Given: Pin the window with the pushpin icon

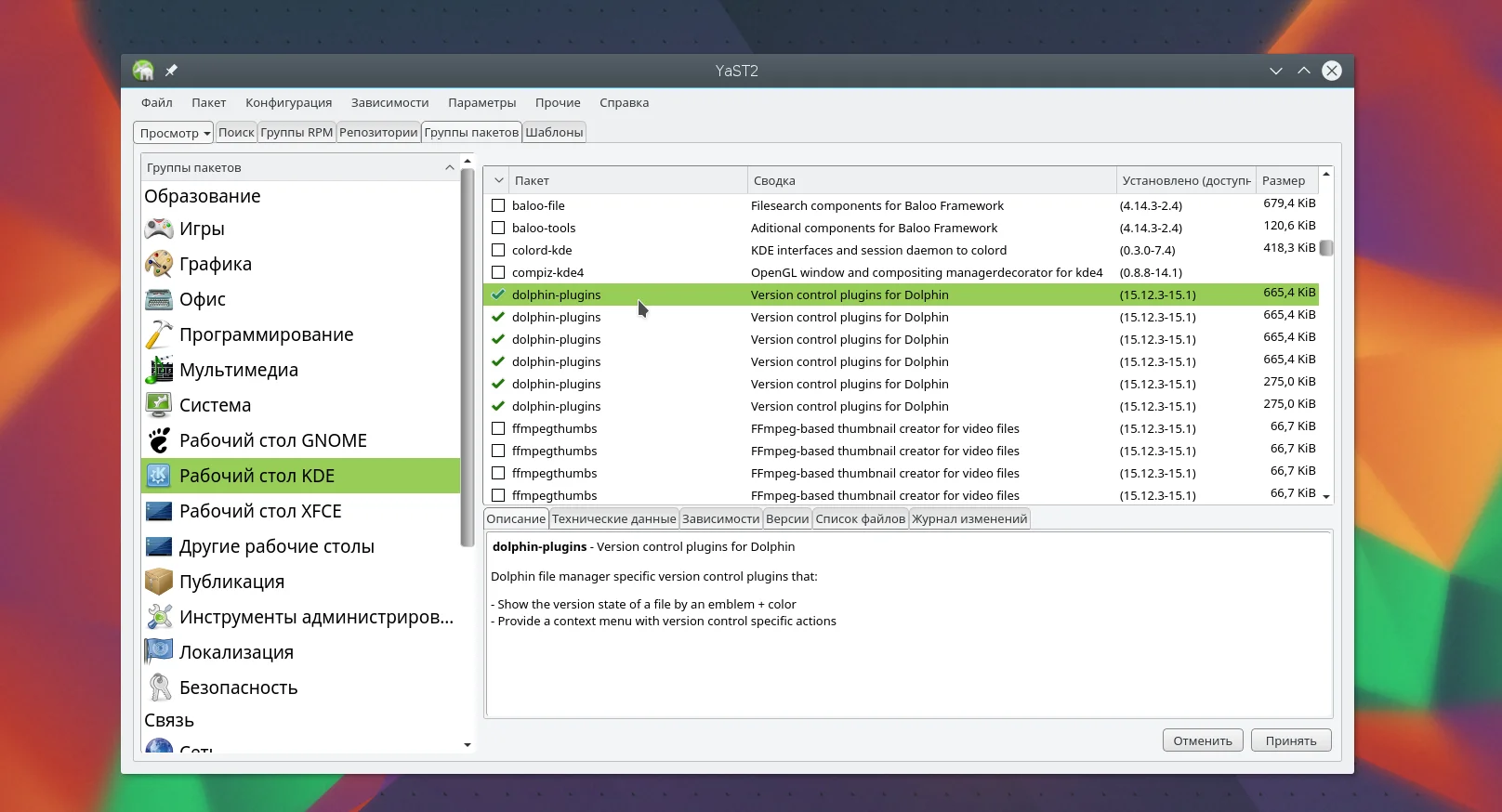Looking at the screenshot, I should [x=171, y=71].
